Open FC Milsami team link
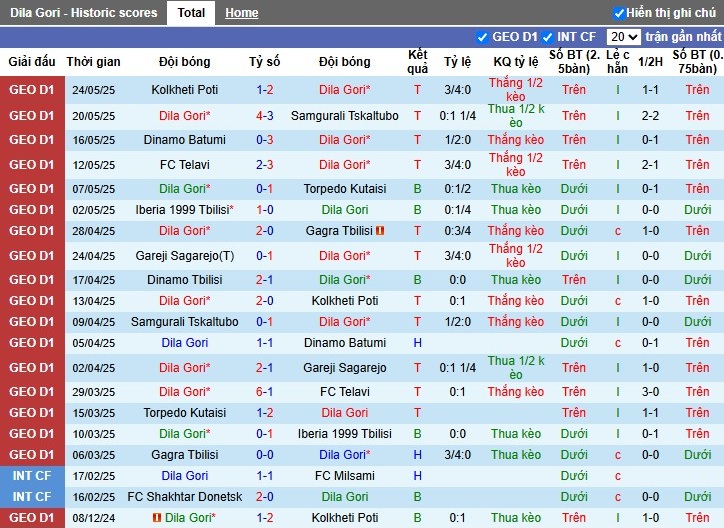The width and height of the screenshot is (724, 528). coord(345,475)
